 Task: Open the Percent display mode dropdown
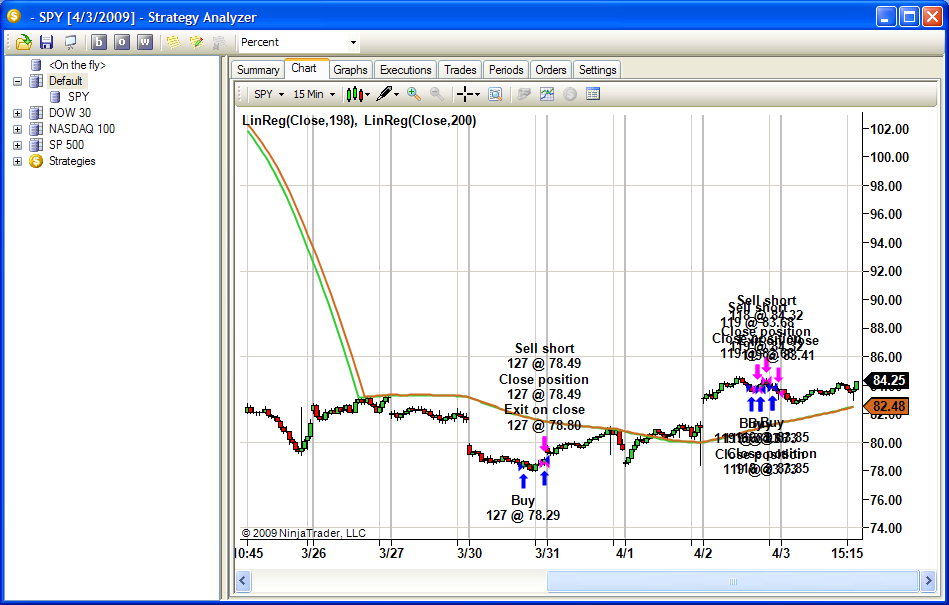pyautogui.click(x=353, y=42)
